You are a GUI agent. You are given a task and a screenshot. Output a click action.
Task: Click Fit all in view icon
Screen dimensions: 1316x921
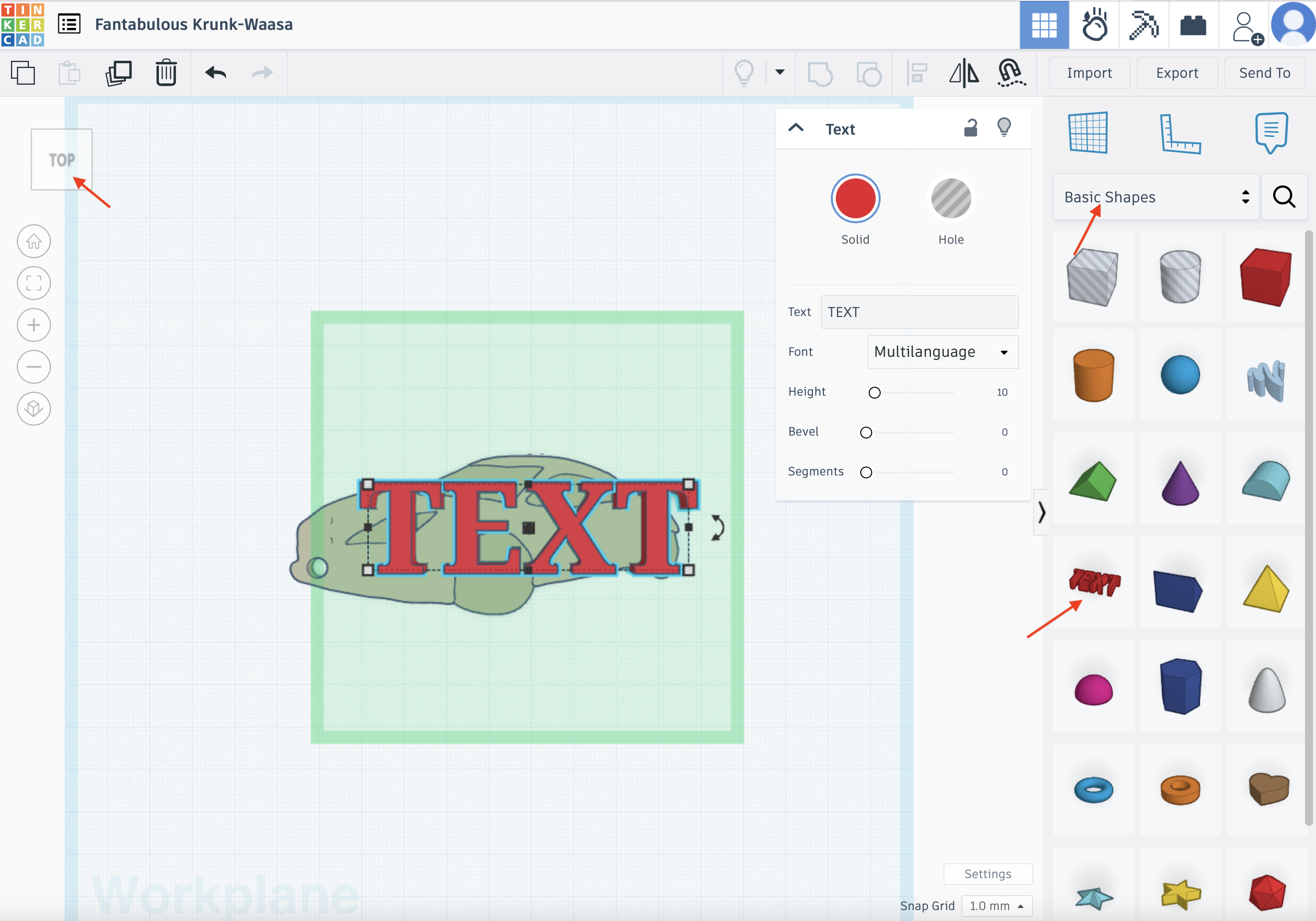(34, 283)
